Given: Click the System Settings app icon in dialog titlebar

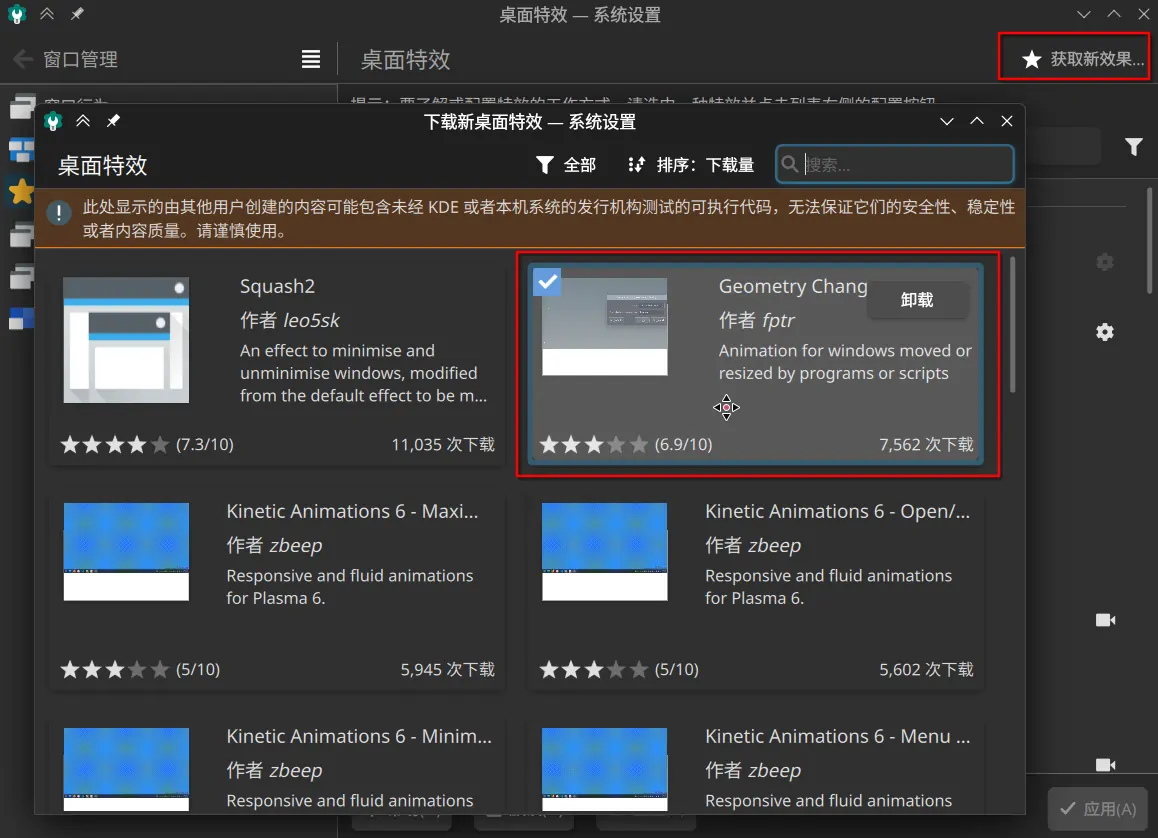Looking at the screenshot, I should pyautogui.click(x=54, y=121).
